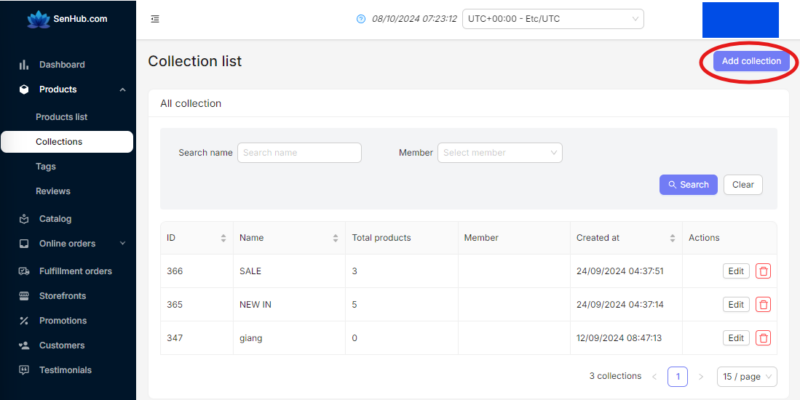This screenshot has height=400, width=800.
Task: Click the Search button
Action: click(x=688, y=185)
